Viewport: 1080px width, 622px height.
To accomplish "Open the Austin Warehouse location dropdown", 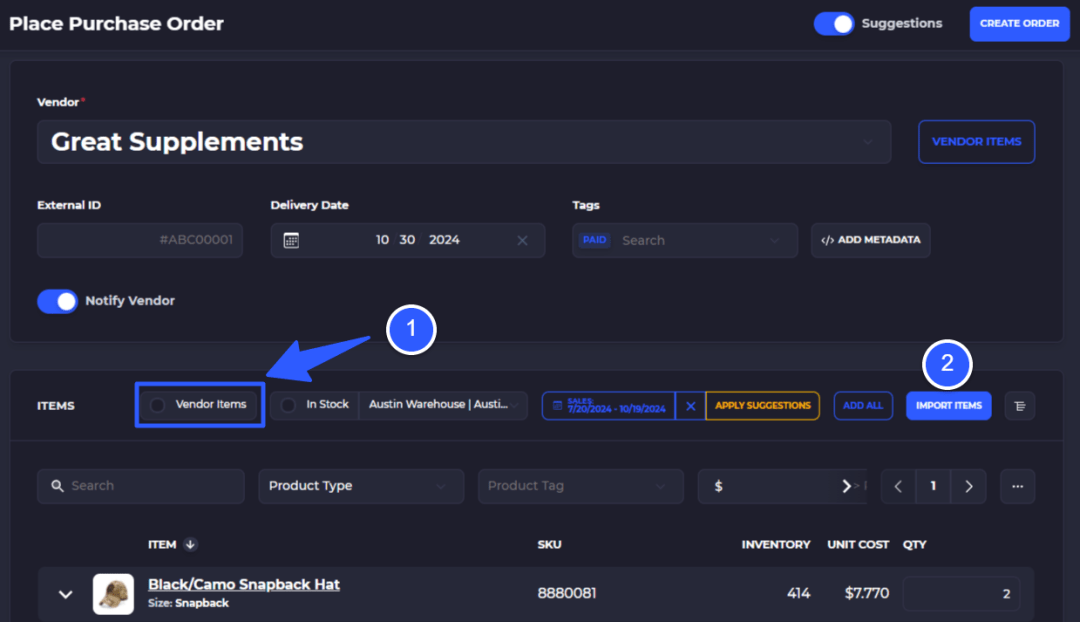I will coord(443,405).
